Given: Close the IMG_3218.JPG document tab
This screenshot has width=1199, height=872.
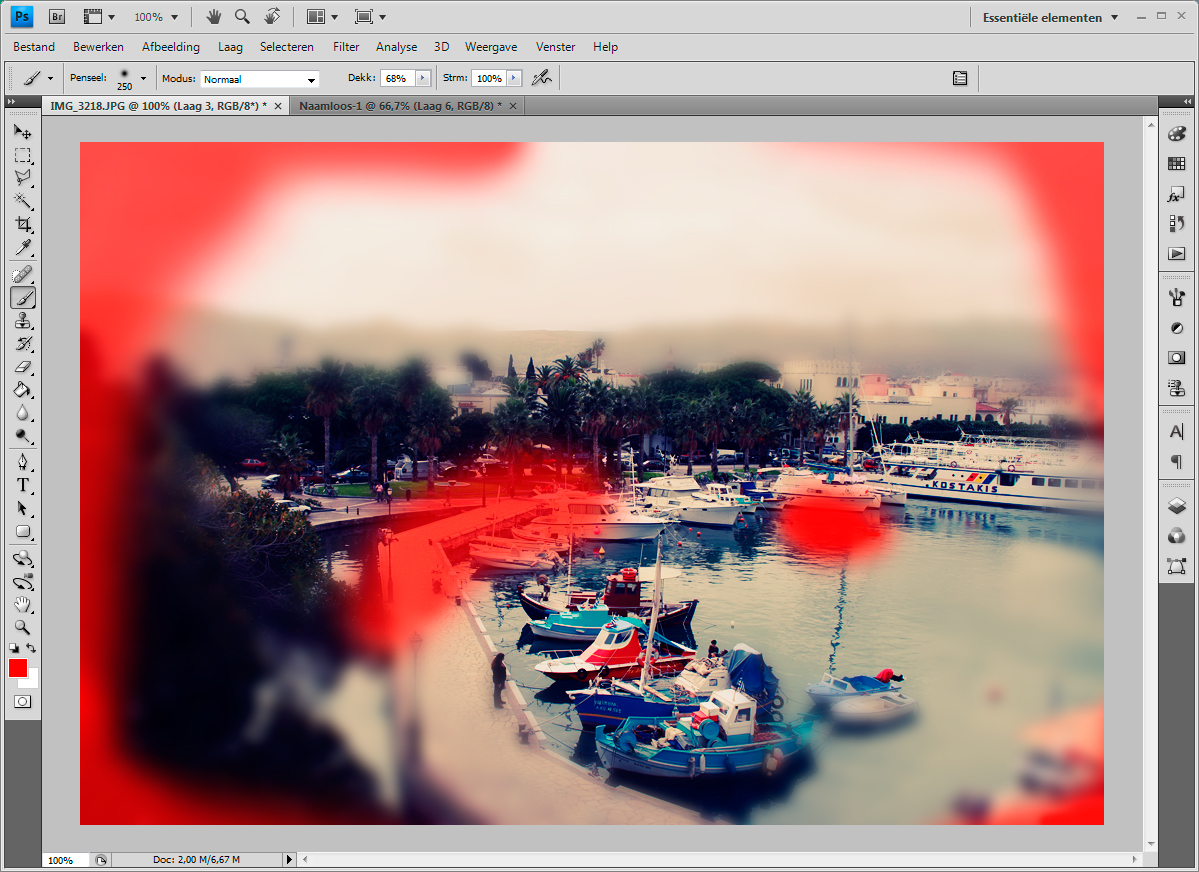Looking at the screenshot, I should point(278,106).
